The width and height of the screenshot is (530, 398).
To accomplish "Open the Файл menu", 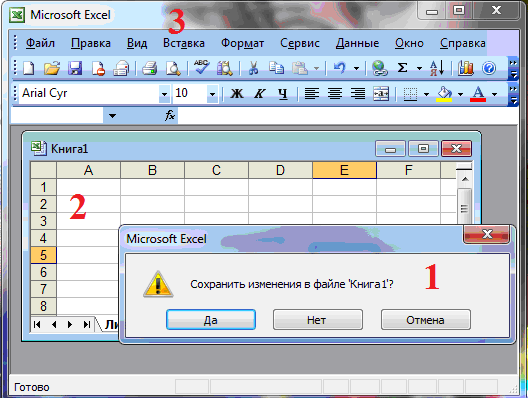I will (x=40, y=43).
